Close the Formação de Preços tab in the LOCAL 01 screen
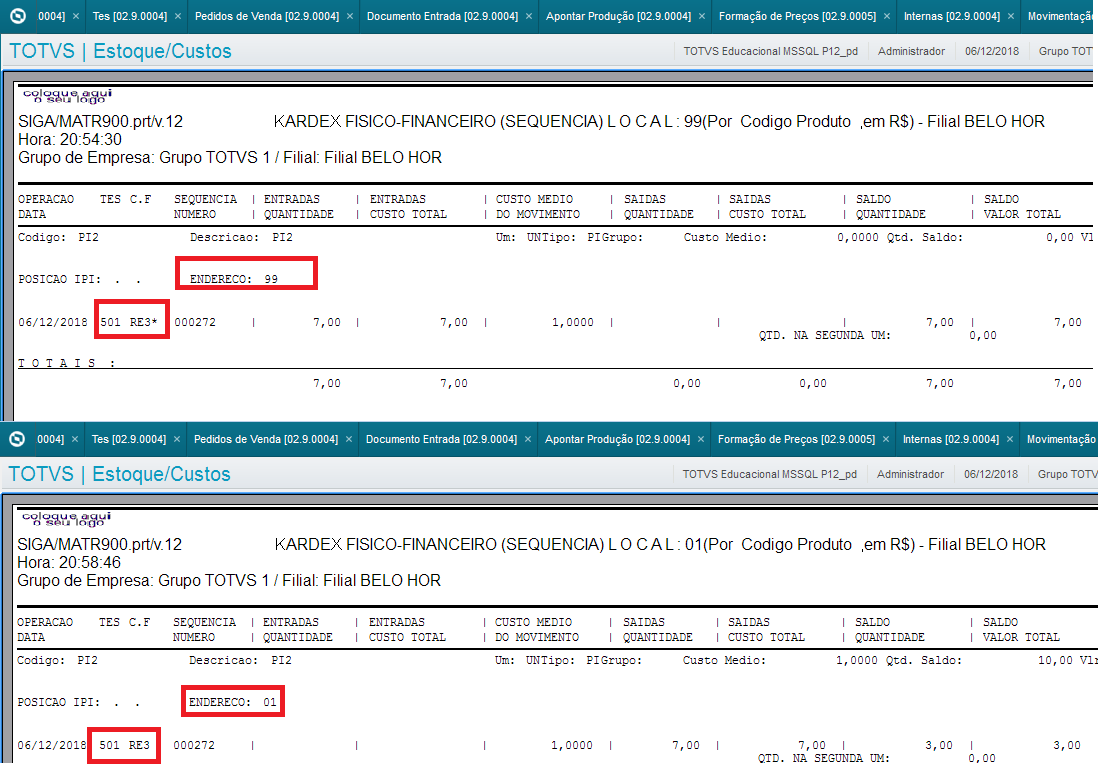 [x=886, y=439]
